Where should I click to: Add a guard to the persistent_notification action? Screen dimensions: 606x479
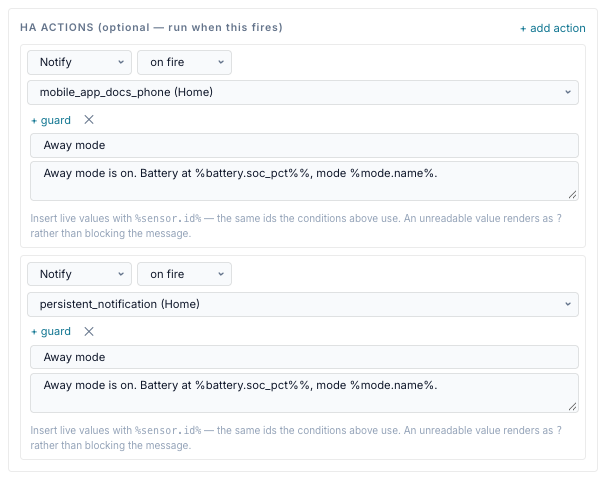[x=51, y=332]
